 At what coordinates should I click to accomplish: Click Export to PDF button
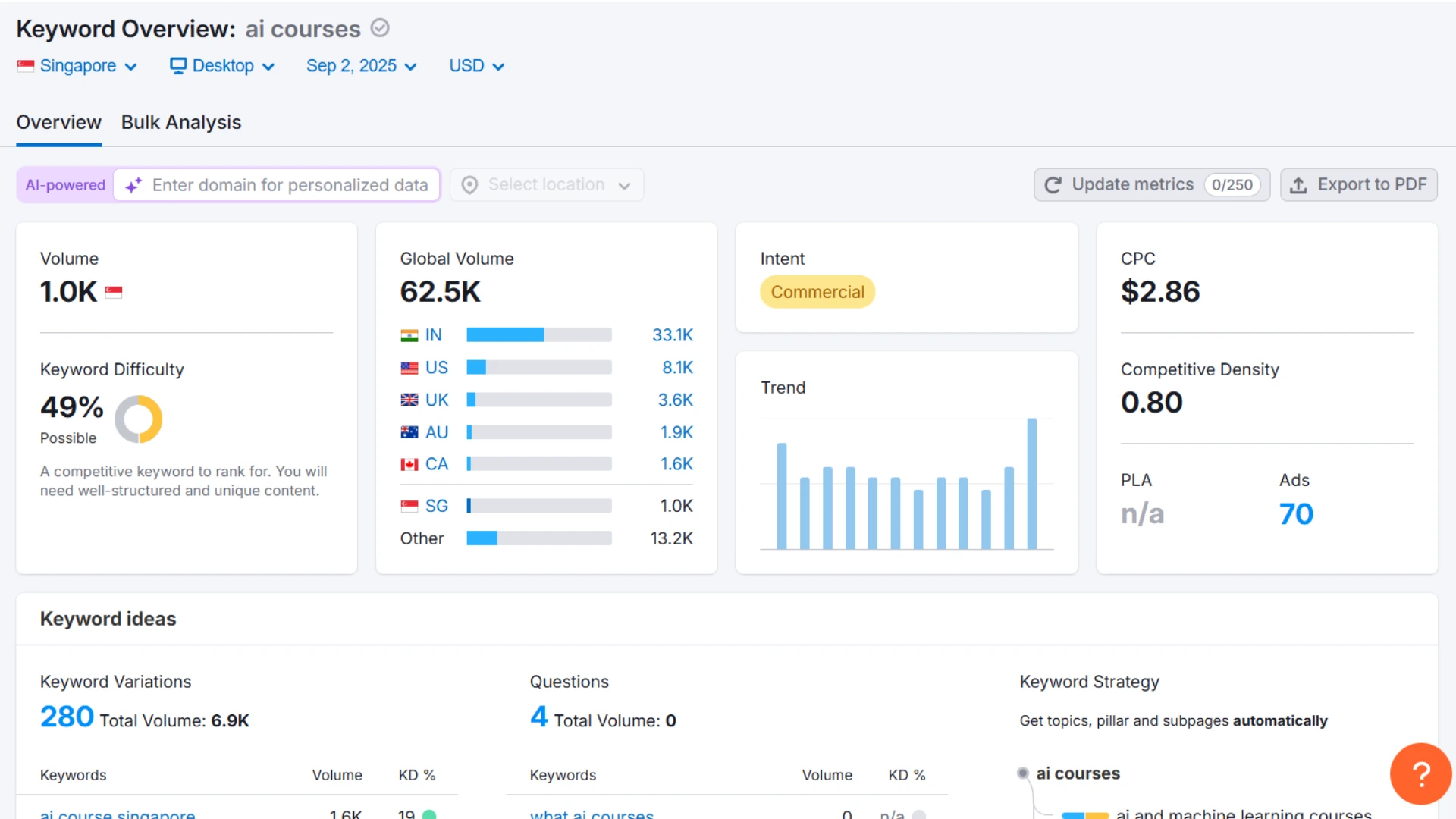(x=1359, y=185)
